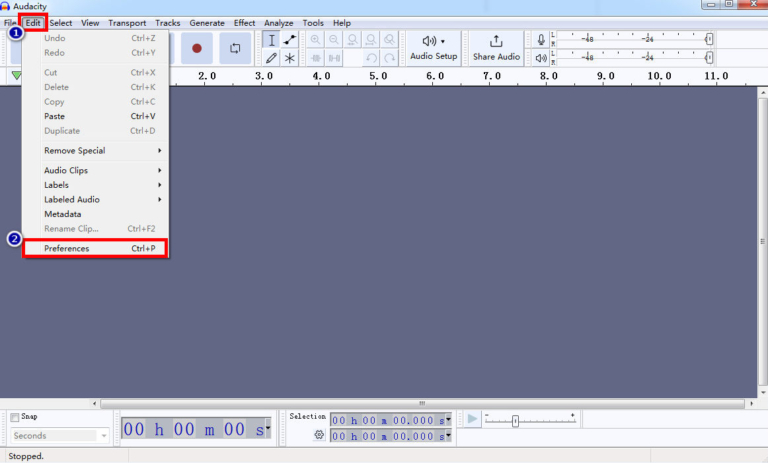Select the Envelope tool

(290, 40)
